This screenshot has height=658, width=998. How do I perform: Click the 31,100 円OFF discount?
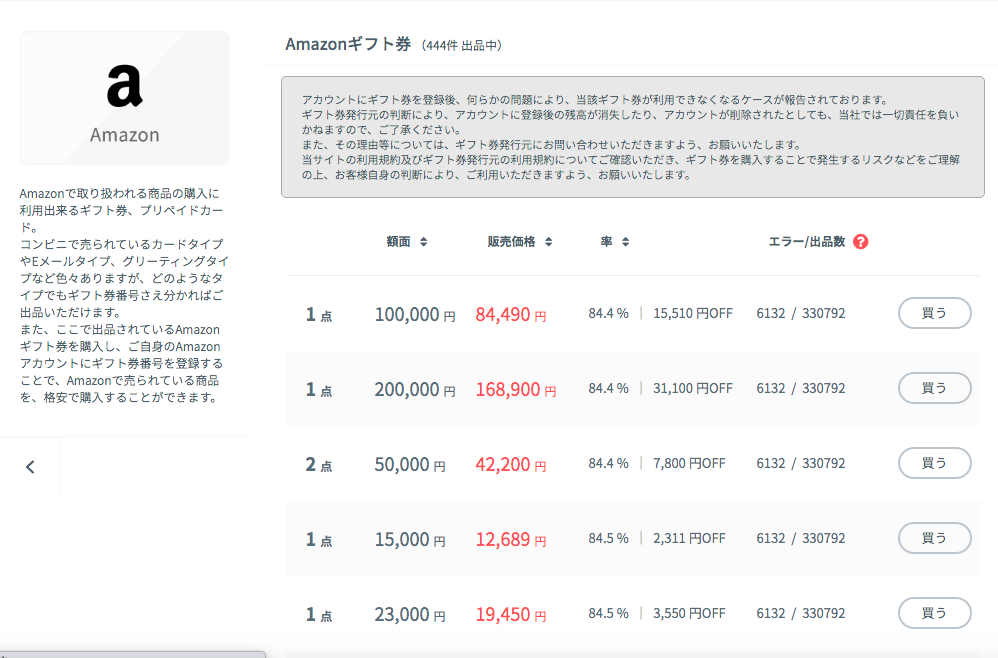click(x=693, y=389)
